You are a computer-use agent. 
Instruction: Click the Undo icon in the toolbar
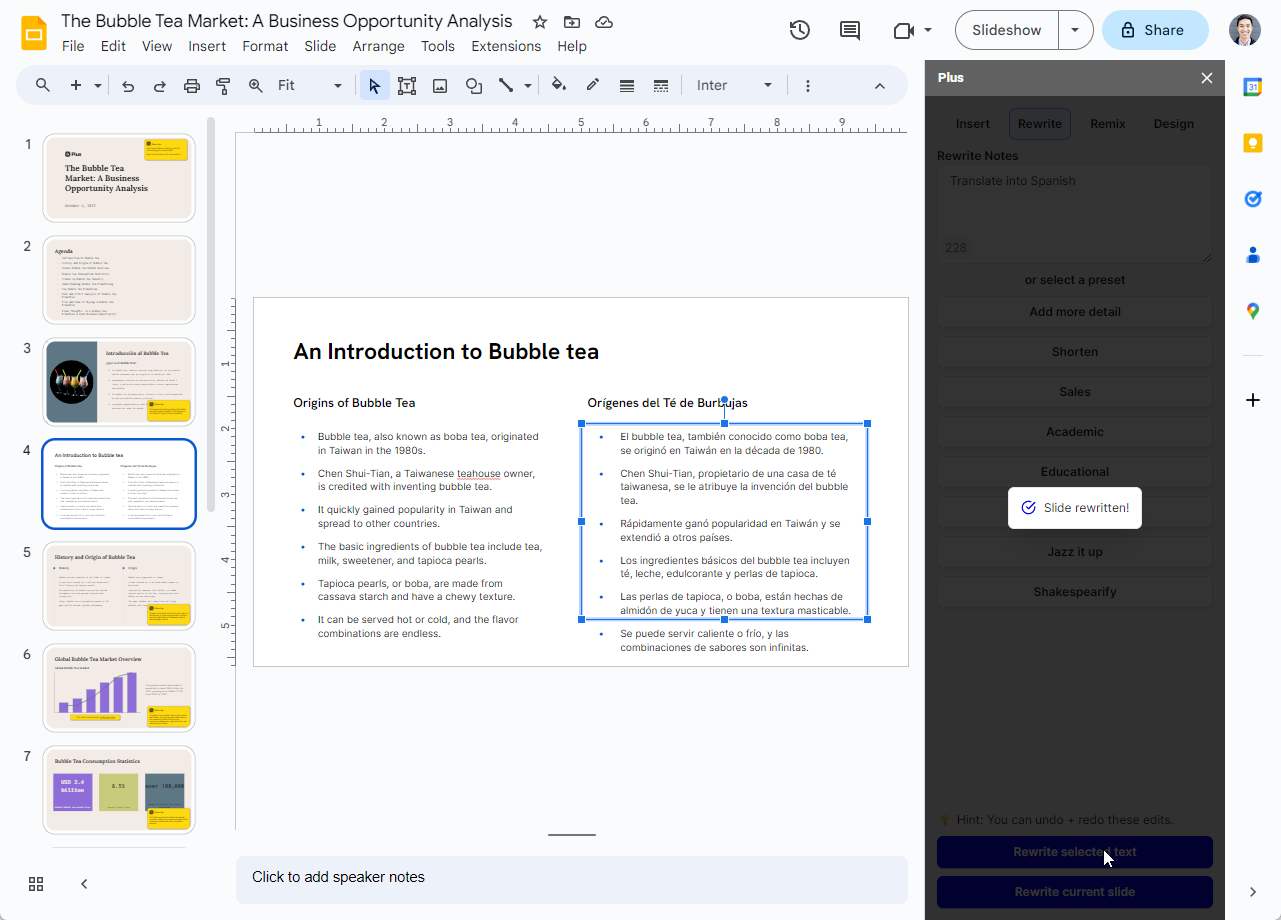pyautogui.click(x=127, y=85)
